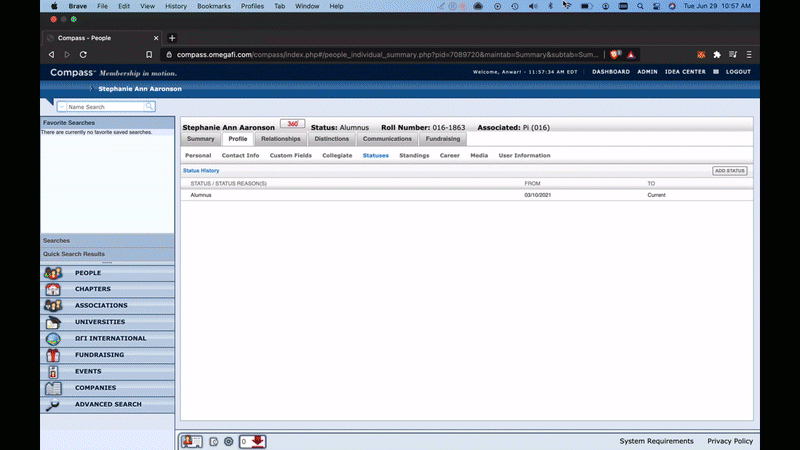Select the Alumnus status row

pyautogui.click(x=466, y=195)
